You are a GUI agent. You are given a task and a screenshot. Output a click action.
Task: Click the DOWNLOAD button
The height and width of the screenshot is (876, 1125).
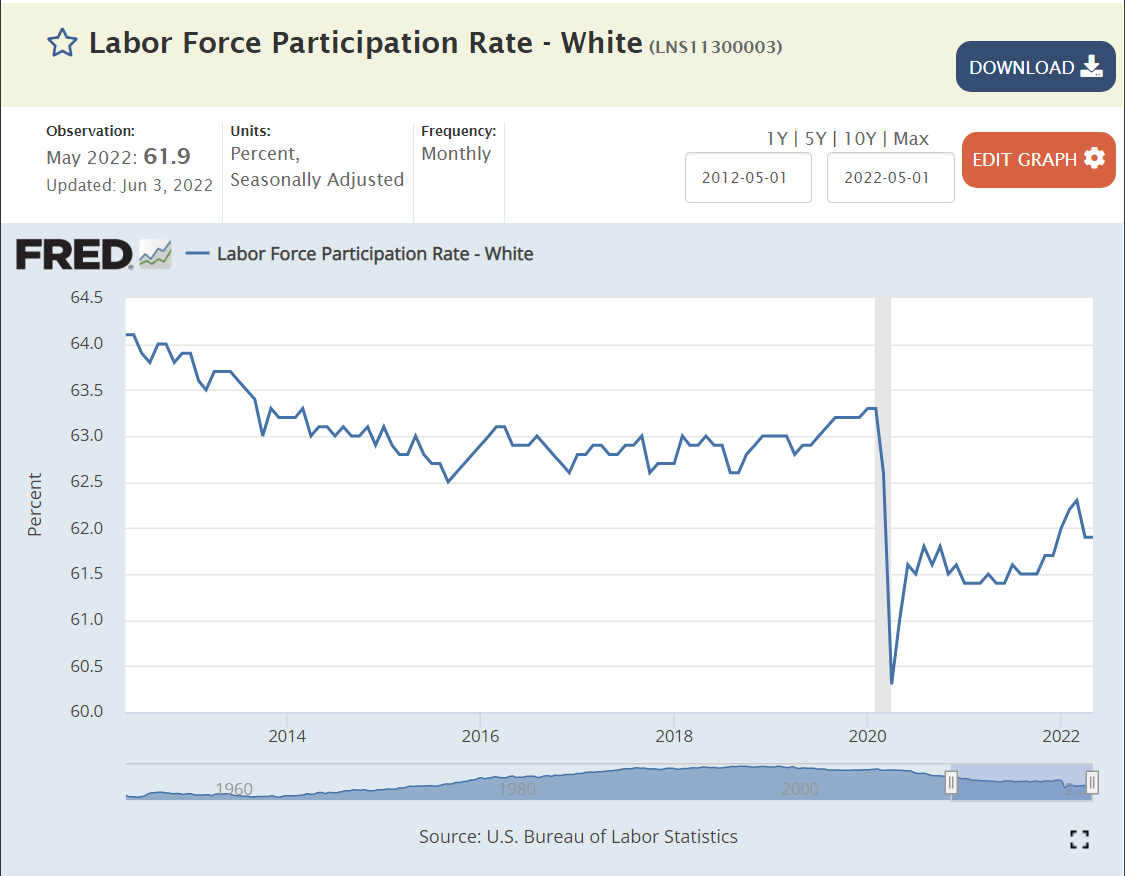tap(1035, 67)
